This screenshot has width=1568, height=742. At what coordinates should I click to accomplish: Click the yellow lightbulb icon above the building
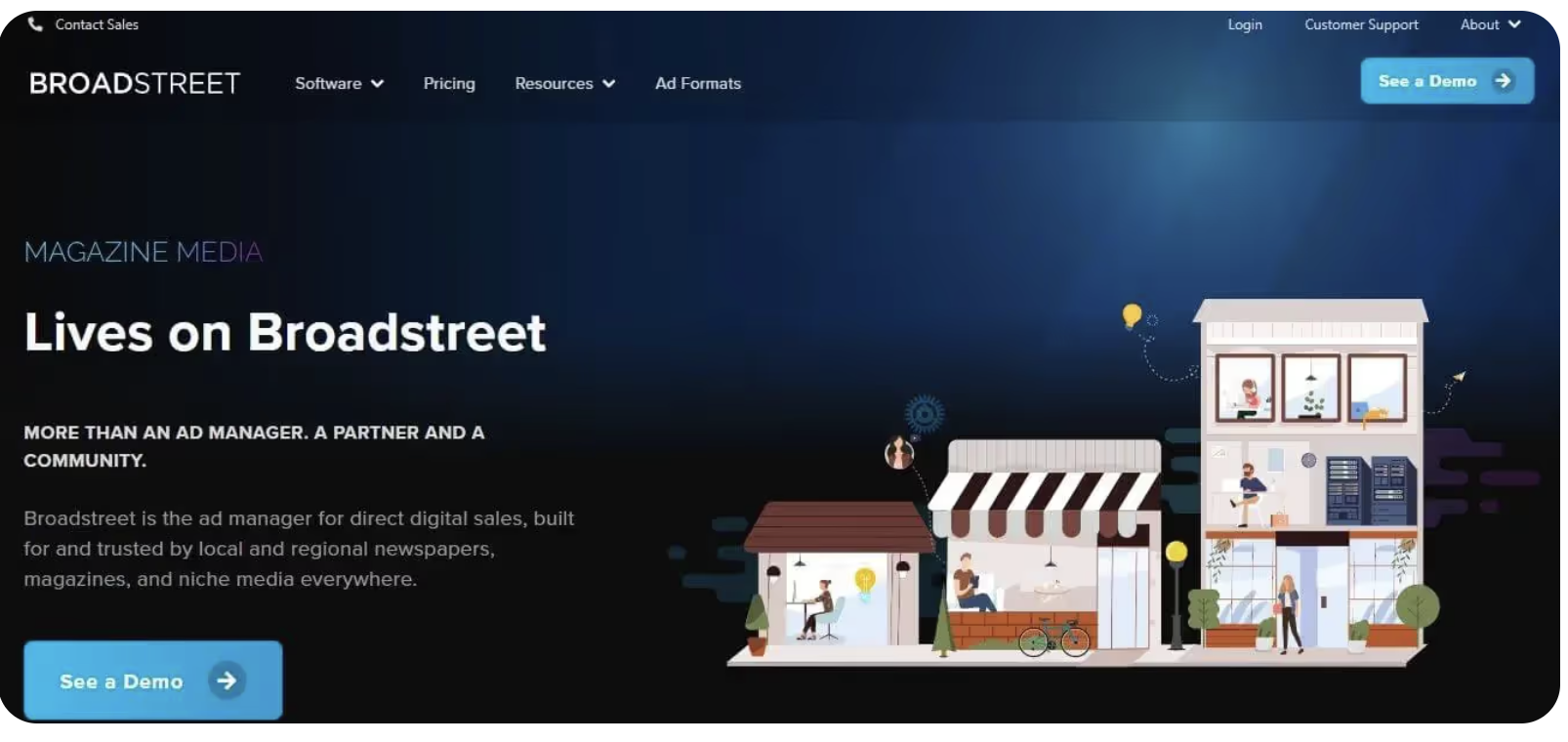pyautogui.click(x=1132, y=316)
